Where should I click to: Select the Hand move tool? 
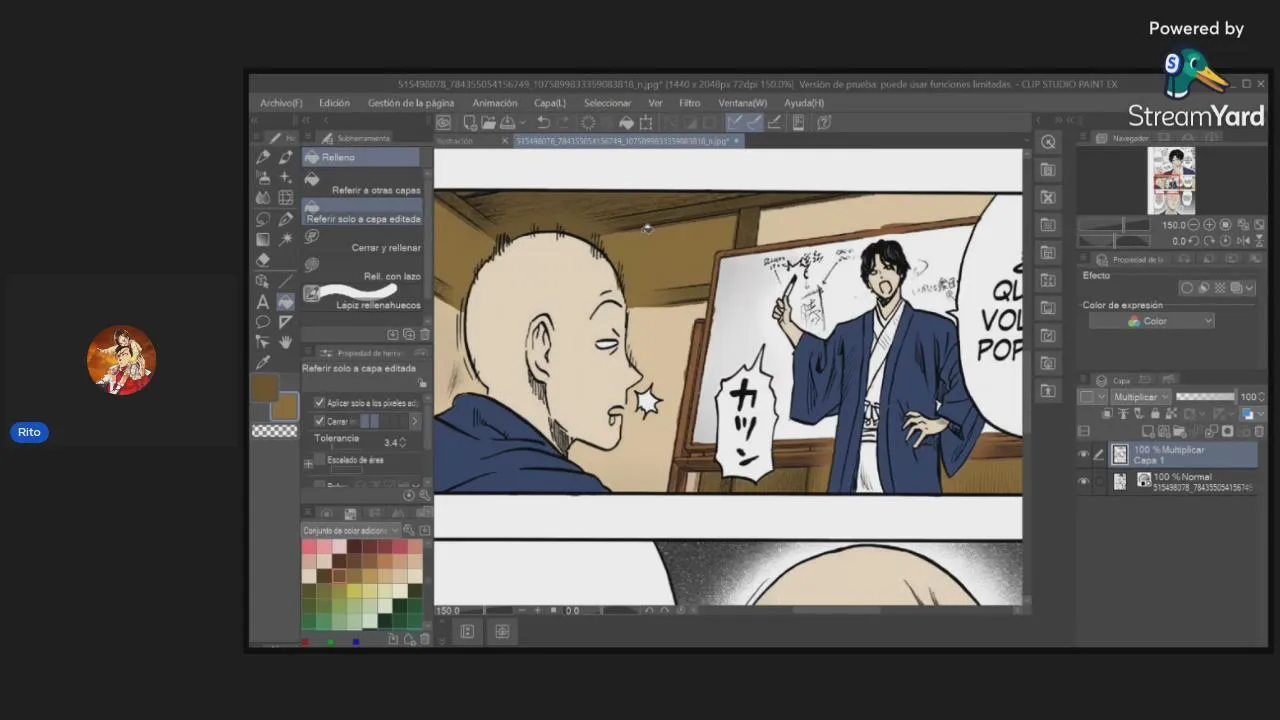click(285, 342)
